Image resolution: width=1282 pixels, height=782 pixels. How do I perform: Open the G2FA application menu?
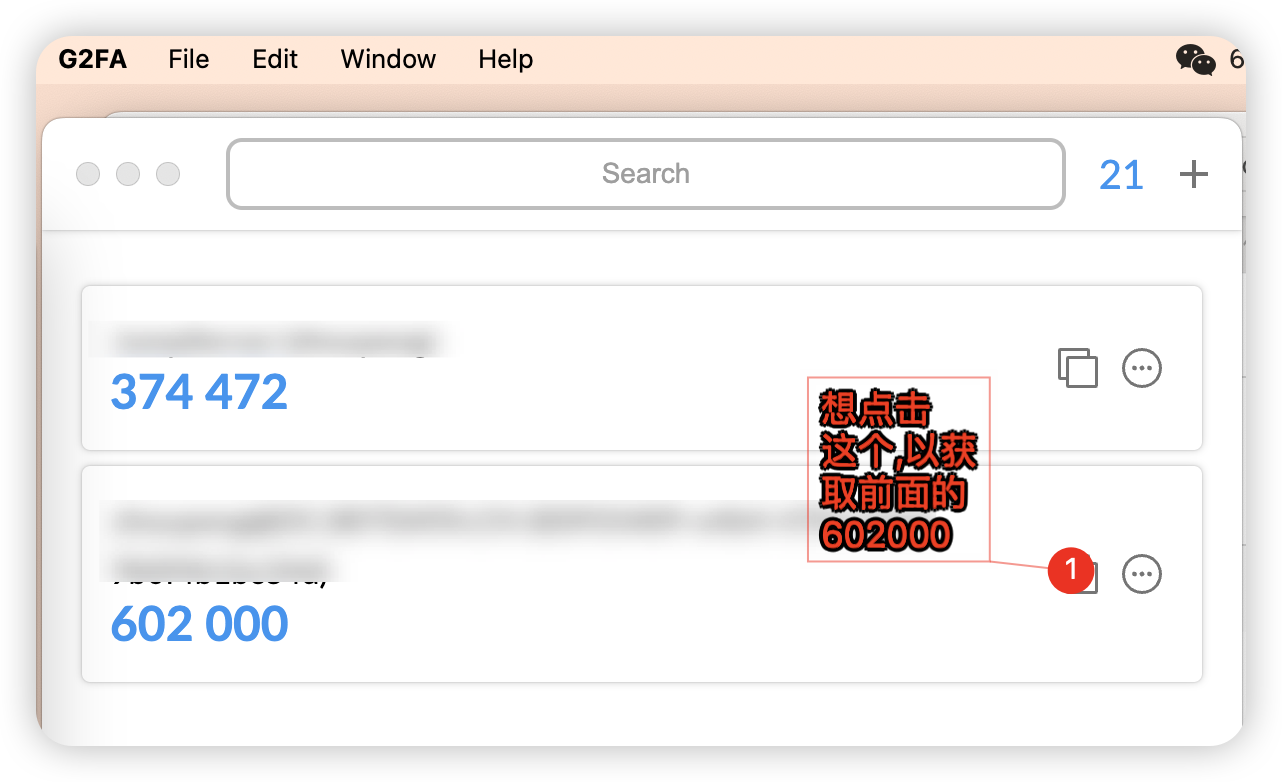93,59
